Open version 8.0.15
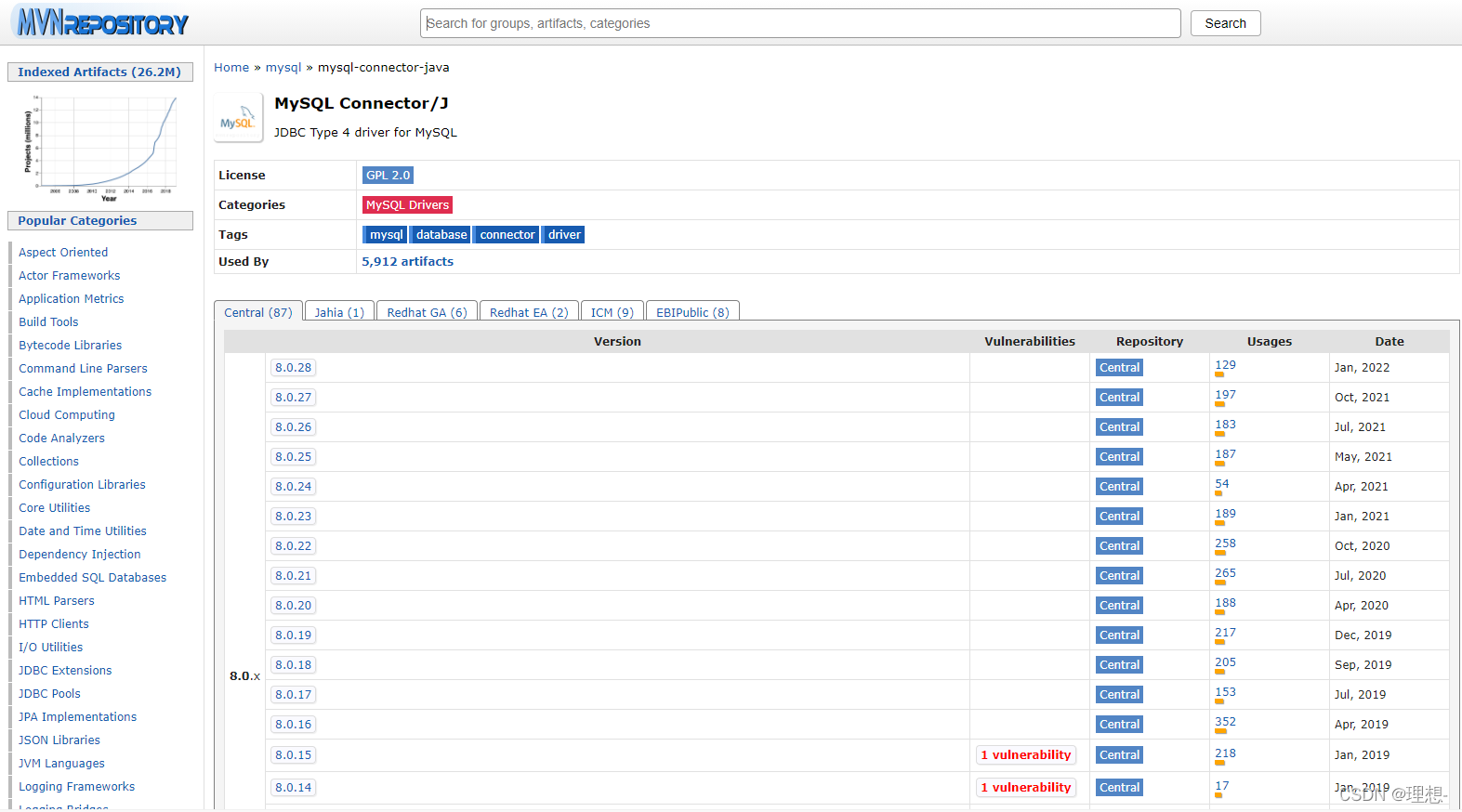 [293, 755]
